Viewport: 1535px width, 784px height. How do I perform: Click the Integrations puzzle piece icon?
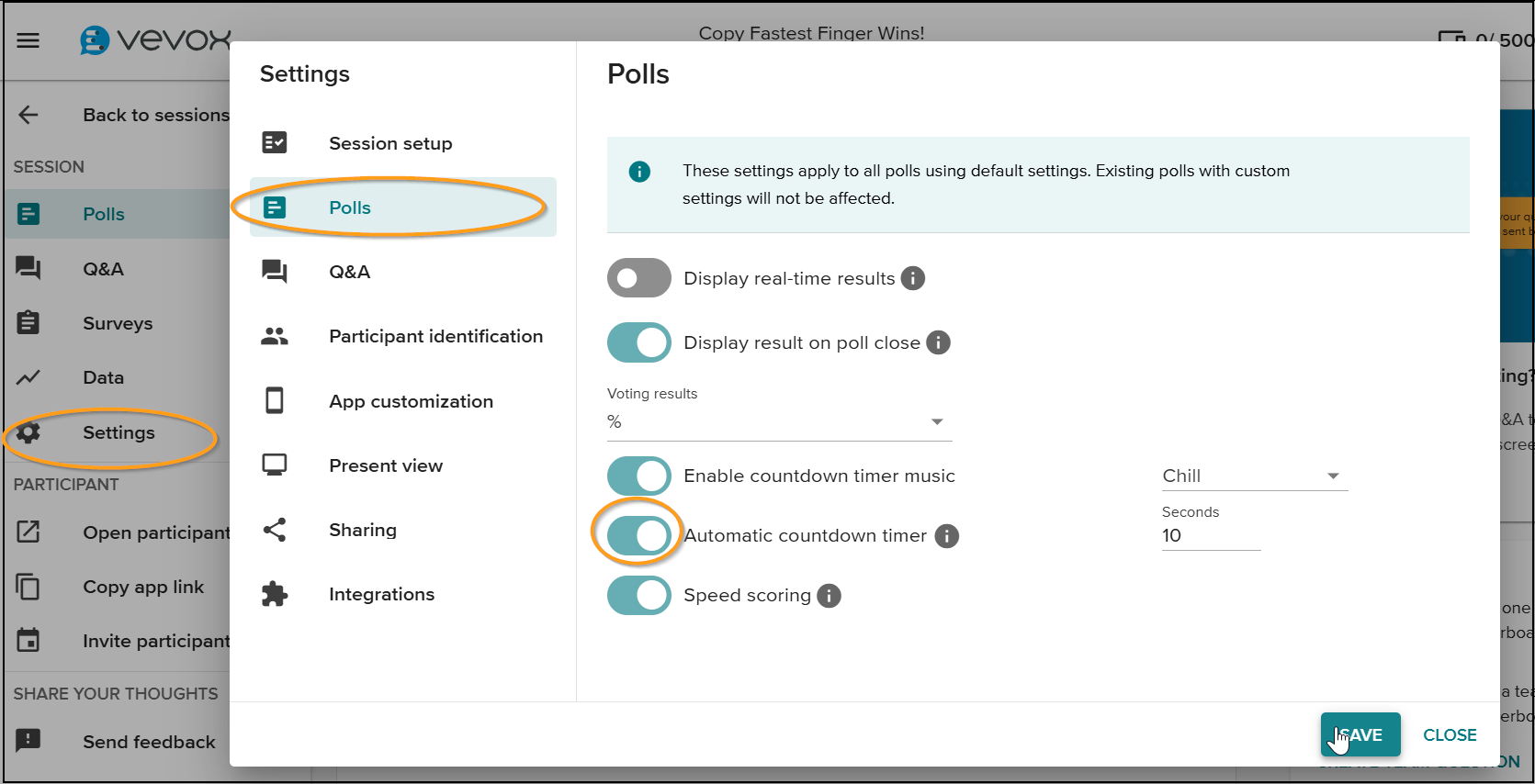tap(275, 594)
